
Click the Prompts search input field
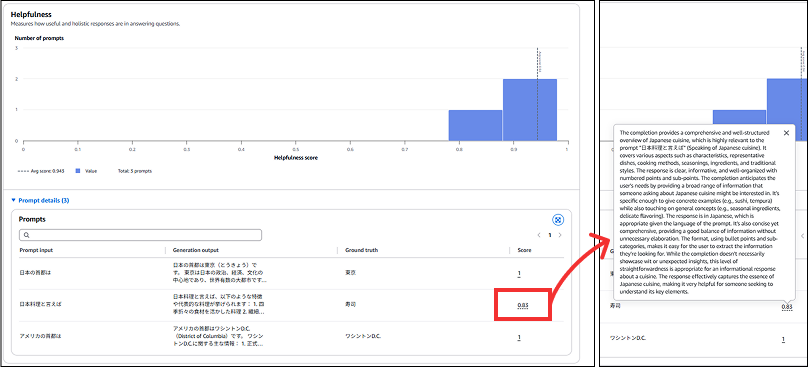[140, 235]
